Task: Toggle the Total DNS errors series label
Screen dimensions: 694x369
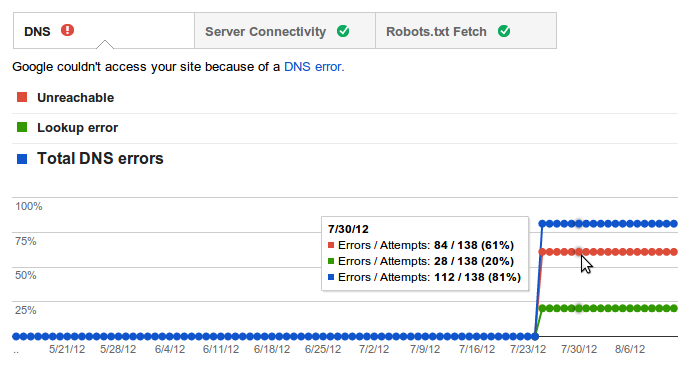Action: click(100, 158)
